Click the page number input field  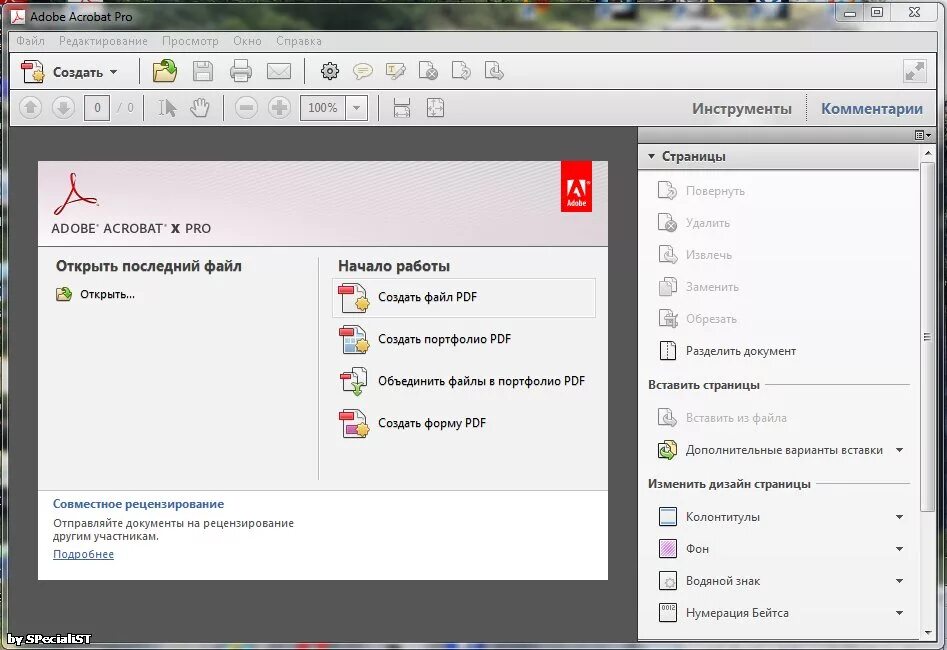click(x=97, y=108)
